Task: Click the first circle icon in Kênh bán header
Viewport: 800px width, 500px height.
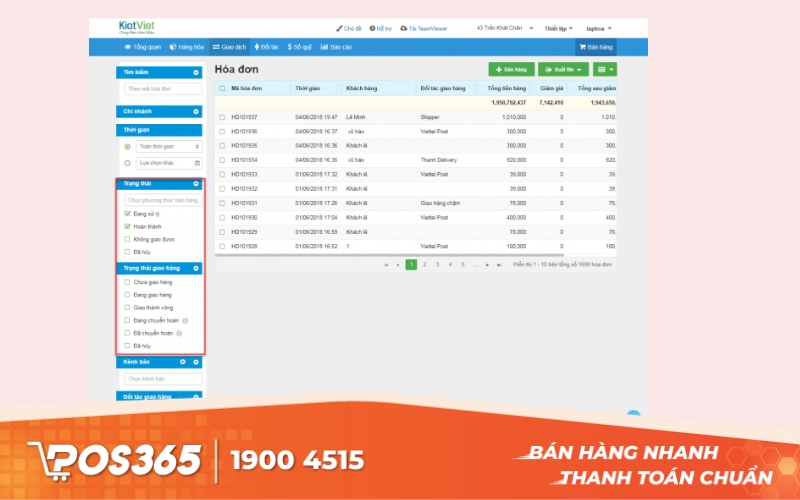Action: pos(183,362)
